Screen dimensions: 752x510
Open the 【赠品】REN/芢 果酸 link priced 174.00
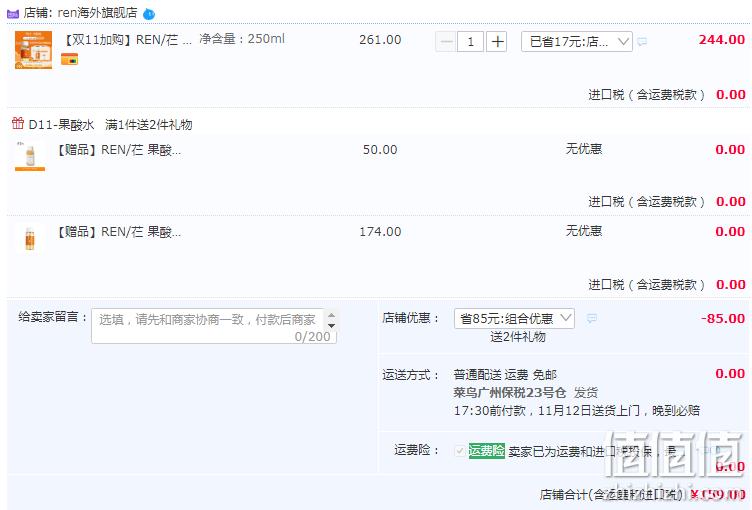[119, 232]
